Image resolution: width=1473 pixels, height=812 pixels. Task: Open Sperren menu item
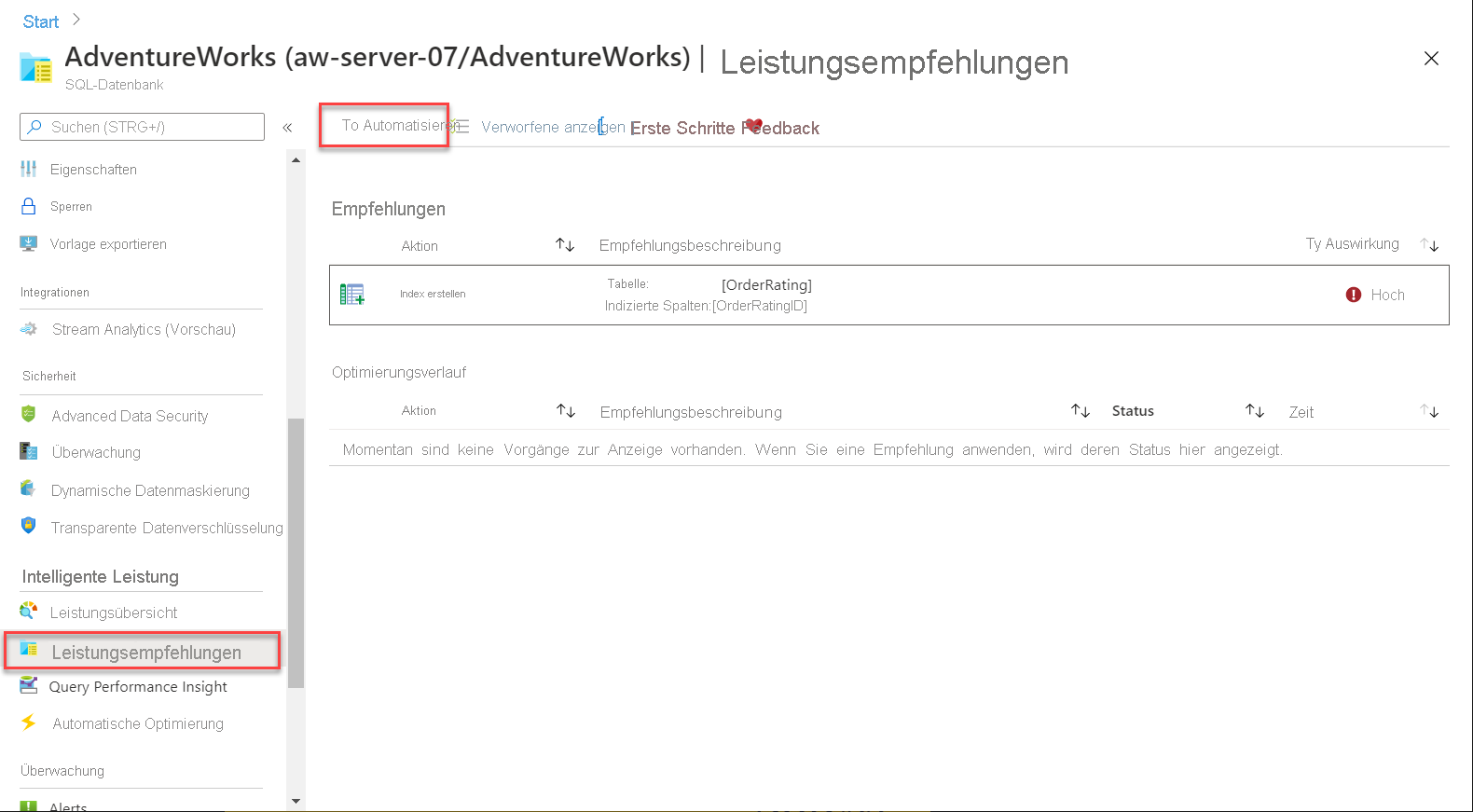(71, 207)
